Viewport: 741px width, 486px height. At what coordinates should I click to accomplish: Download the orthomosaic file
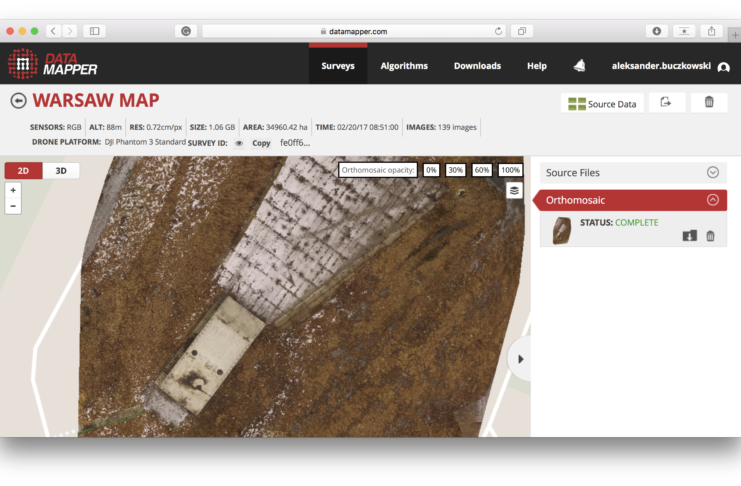point(689,236)
